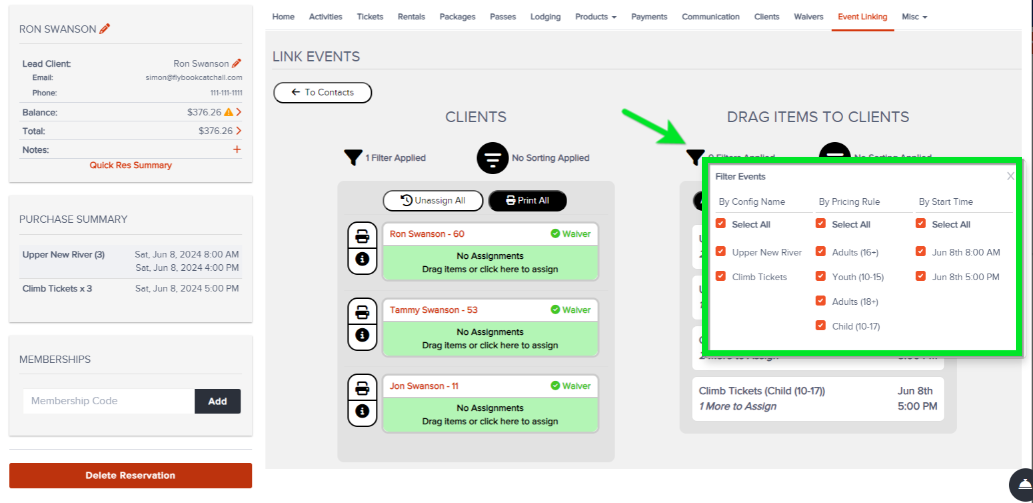This screenshot has width=1033, height=503.
Task: Print Ron Swanson's assignments
Action: [x=362, y=236]
